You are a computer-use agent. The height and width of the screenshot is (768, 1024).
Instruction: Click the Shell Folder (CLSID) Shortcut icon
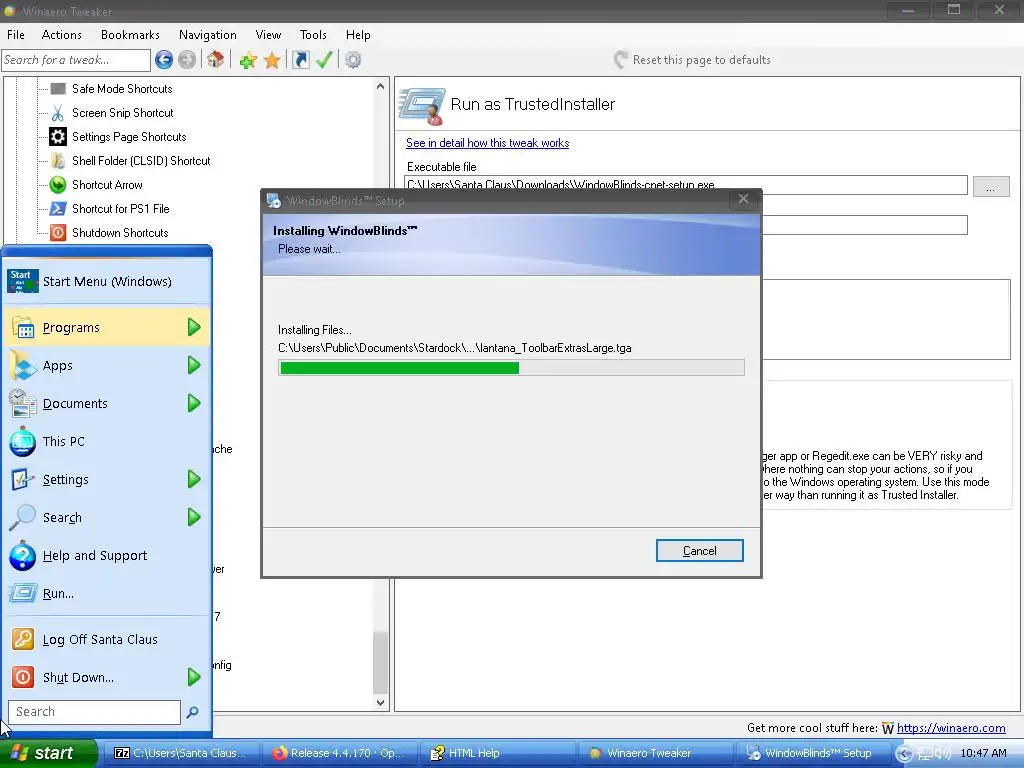click(58, 161)
